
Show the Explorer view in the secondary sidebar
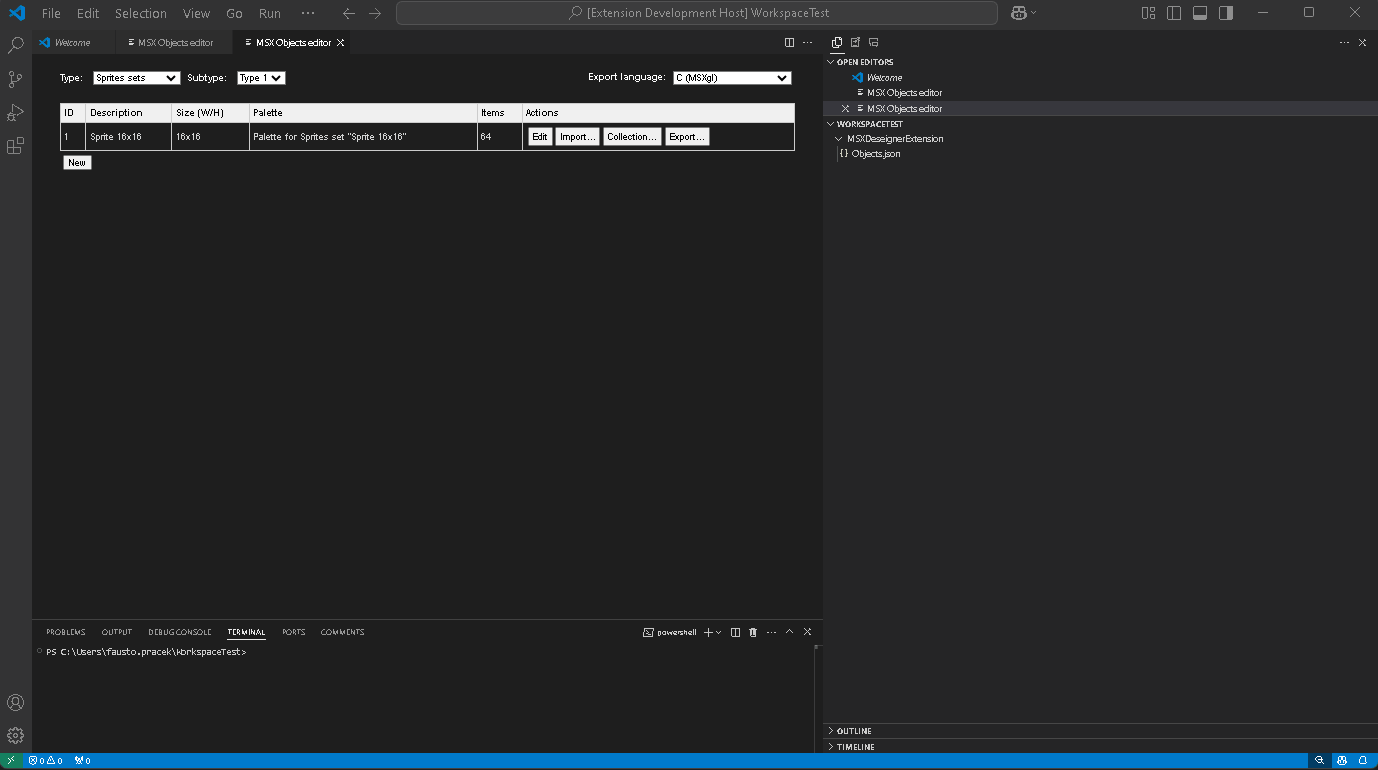[x=837, y=43]
